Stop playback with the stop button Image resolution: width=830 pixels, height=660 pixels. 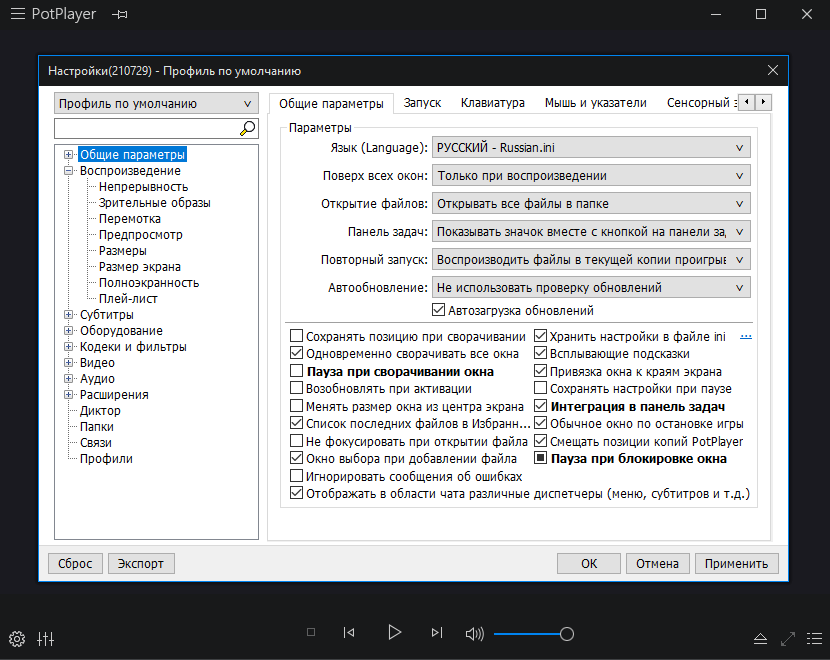click(311, 632)
